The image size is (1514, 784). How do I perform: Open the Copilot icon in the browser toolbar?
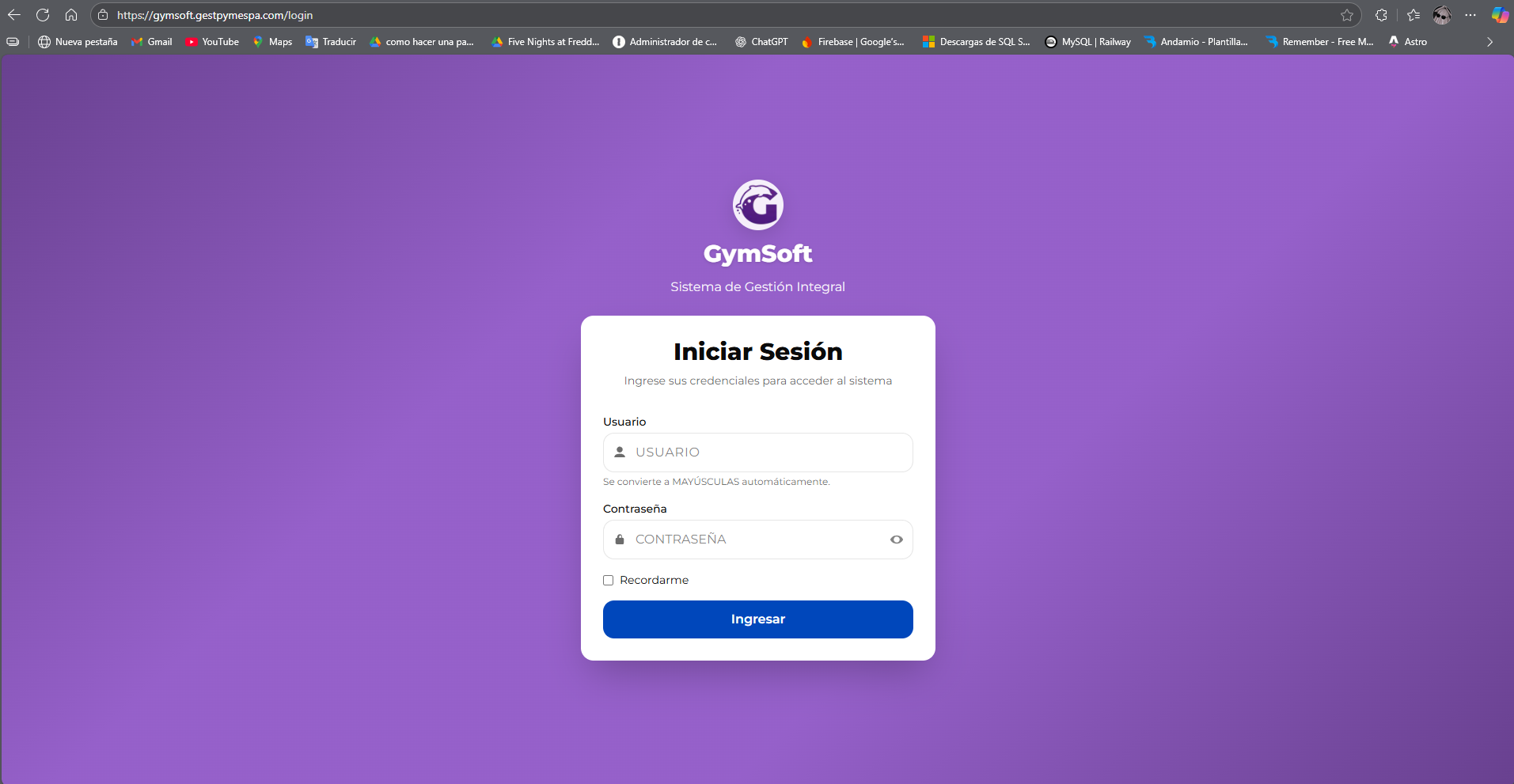1498,14
